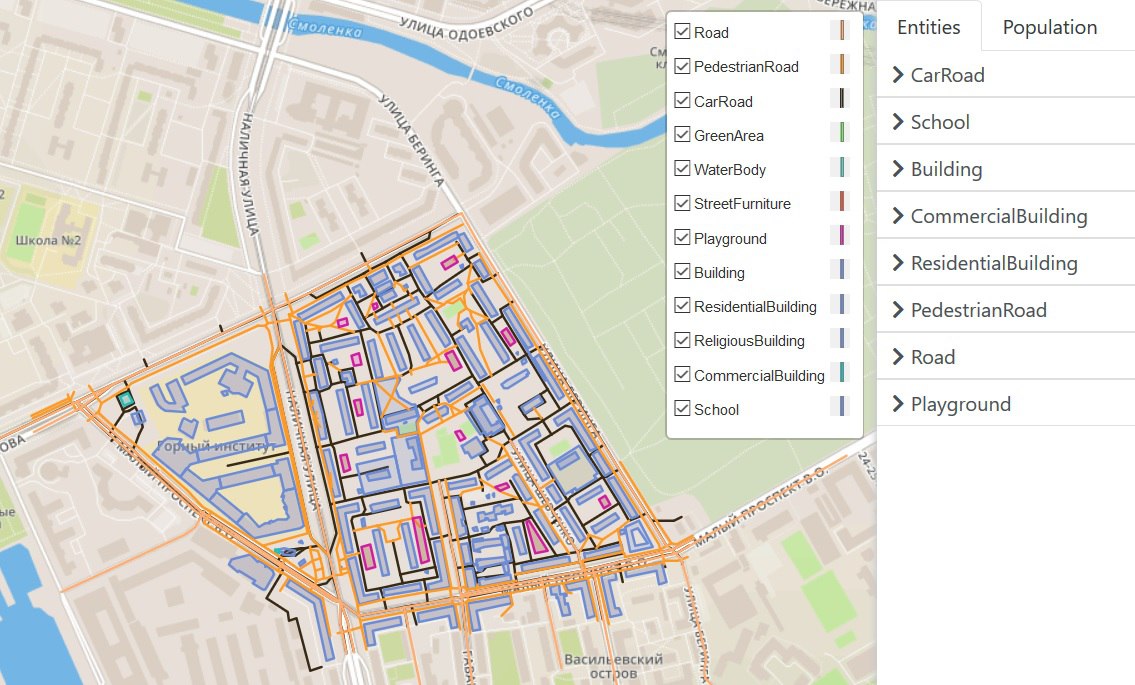1135x685 pixels.
Task: Disable the GreenArea layer checkbox
Action: [x=683, y=135]
